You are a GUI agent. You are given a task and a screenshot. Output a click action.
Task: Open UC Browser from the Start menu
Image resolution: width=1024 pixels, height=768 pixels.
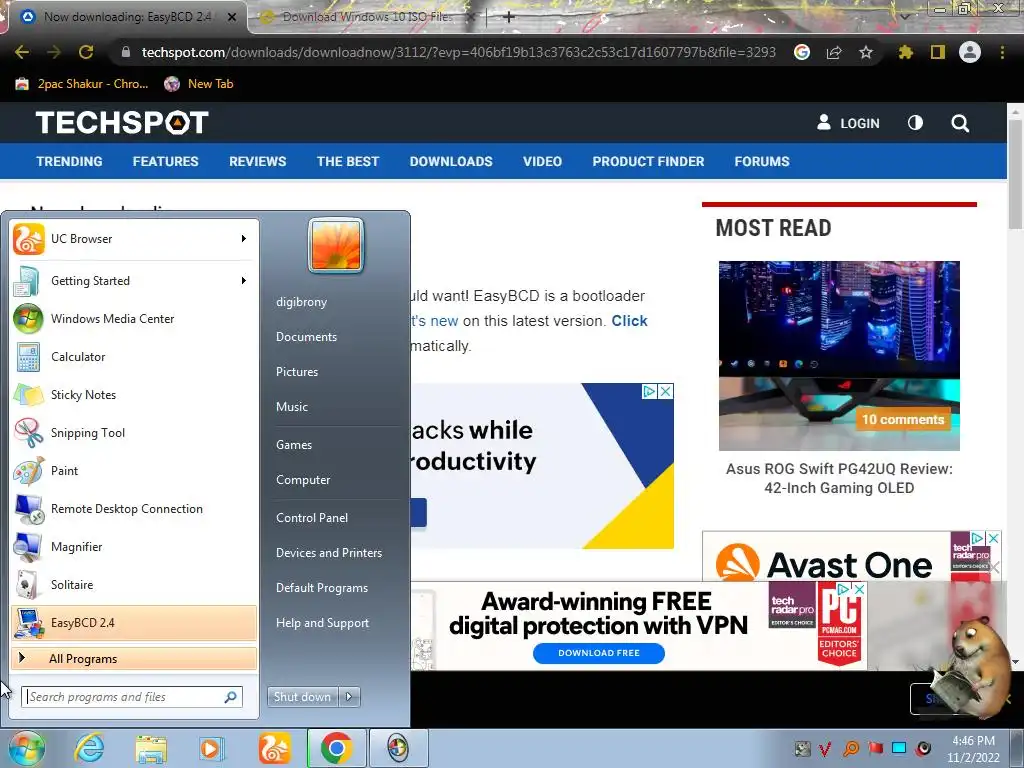[x=133, y=239]
